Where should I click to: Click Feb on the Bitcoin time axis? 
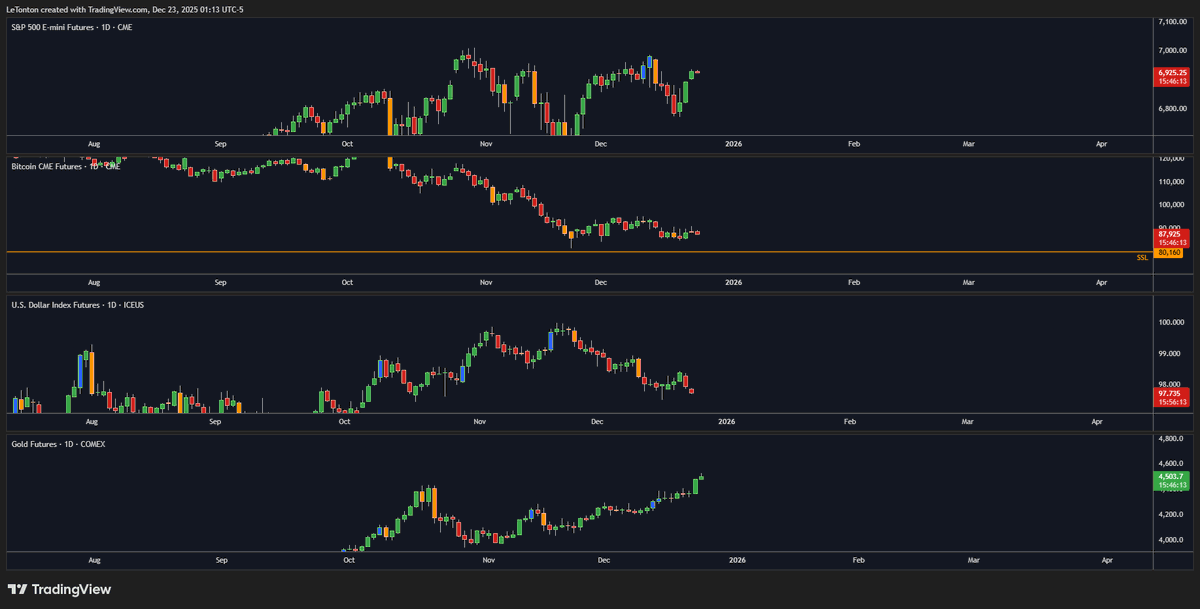854,283
